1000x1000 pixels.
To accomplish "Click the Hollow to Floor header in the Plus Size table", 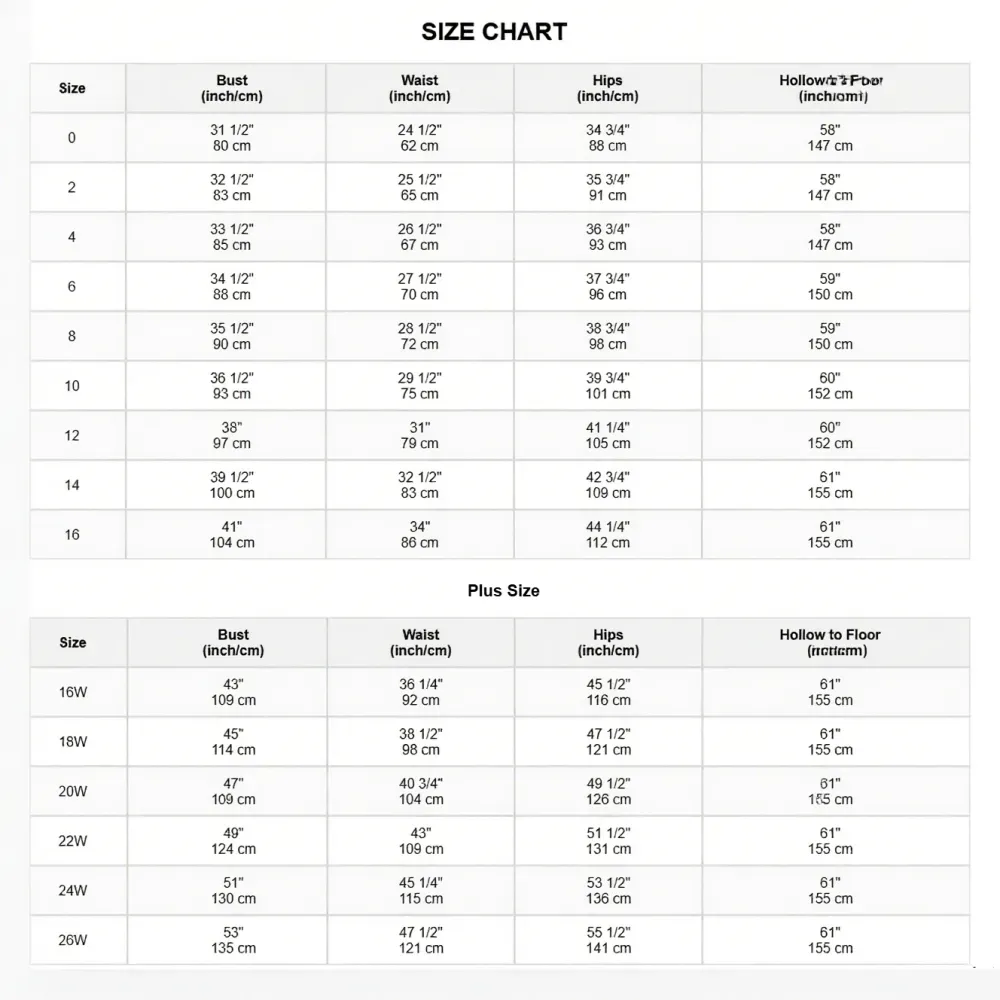I will click(x=830, y=642).
